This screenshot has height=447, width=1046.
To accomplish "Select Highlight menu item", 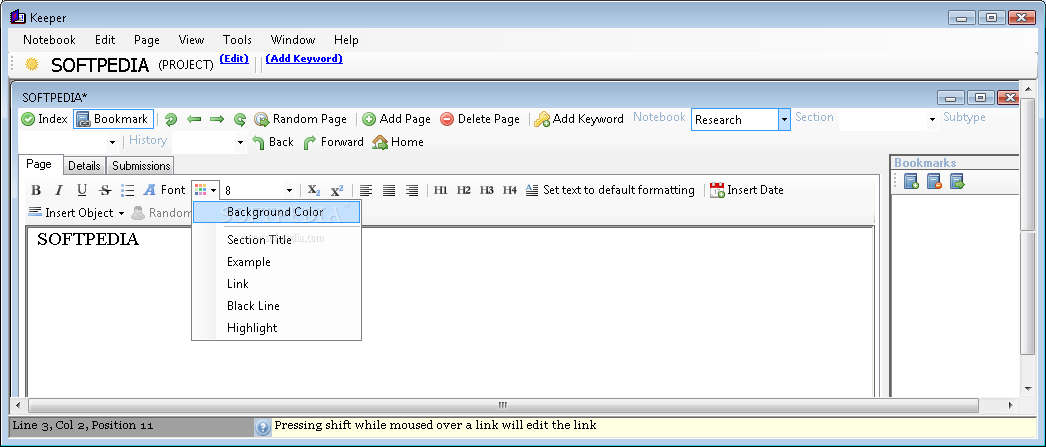I will pyautogui.click(x=276, y=328).
